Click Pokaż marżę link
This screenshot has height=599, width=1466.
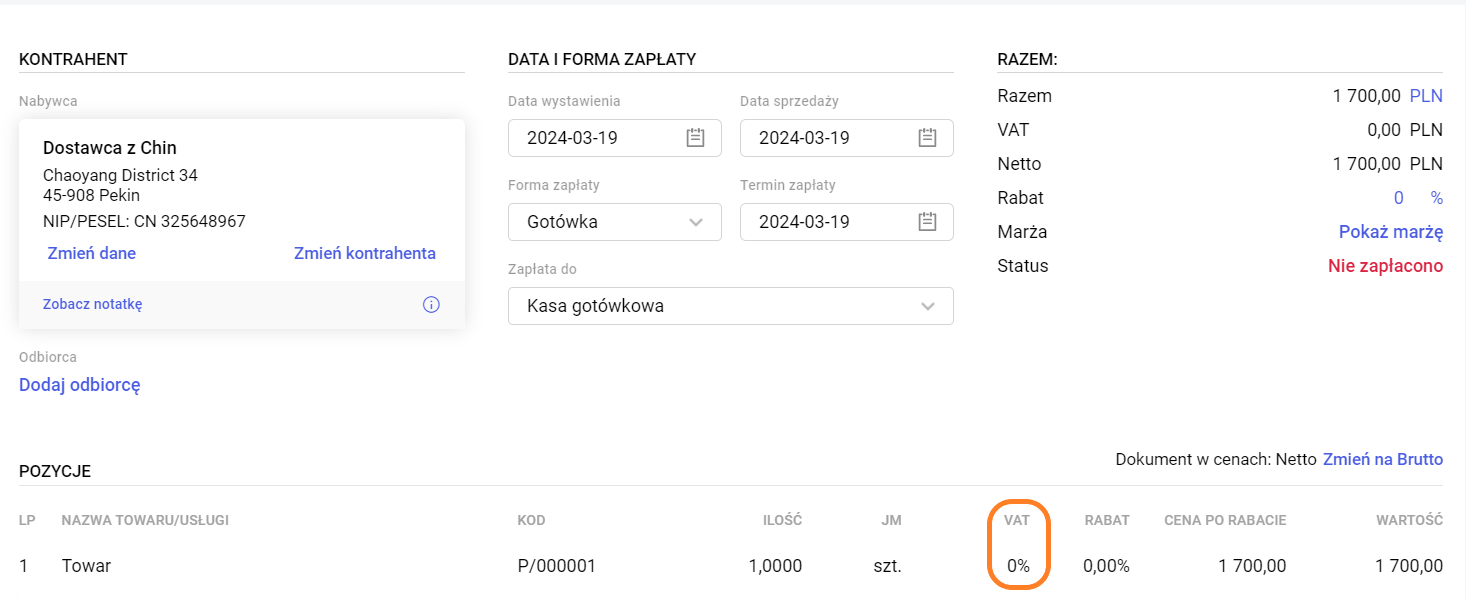click(1390, 232)
